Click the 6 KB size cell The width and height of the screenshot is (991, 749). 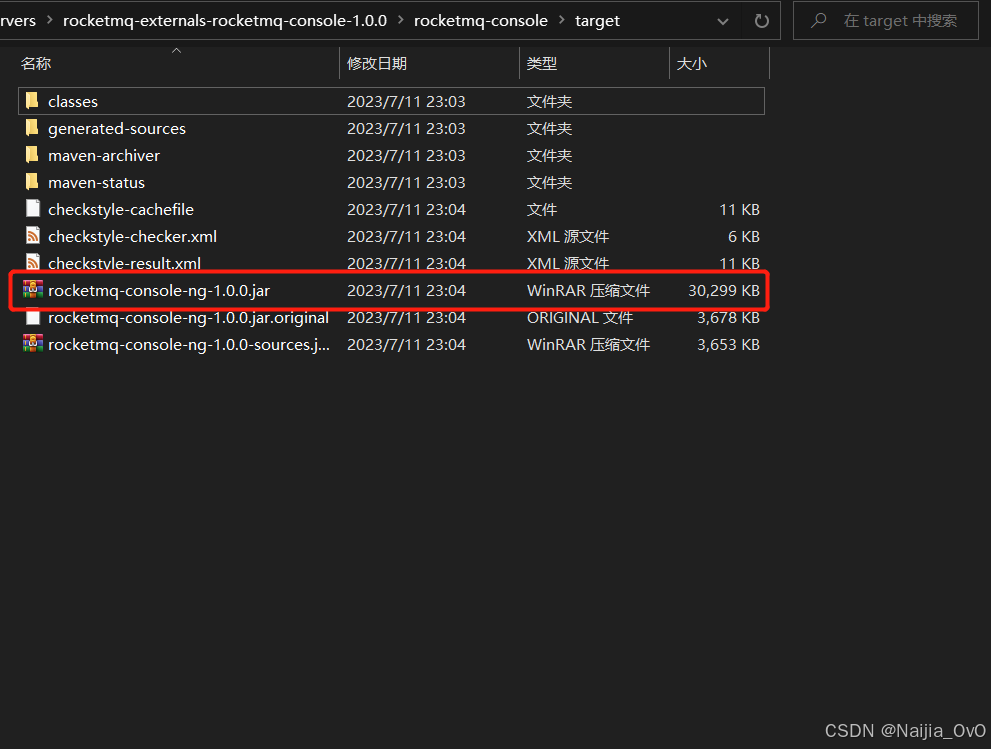(744, 236)
